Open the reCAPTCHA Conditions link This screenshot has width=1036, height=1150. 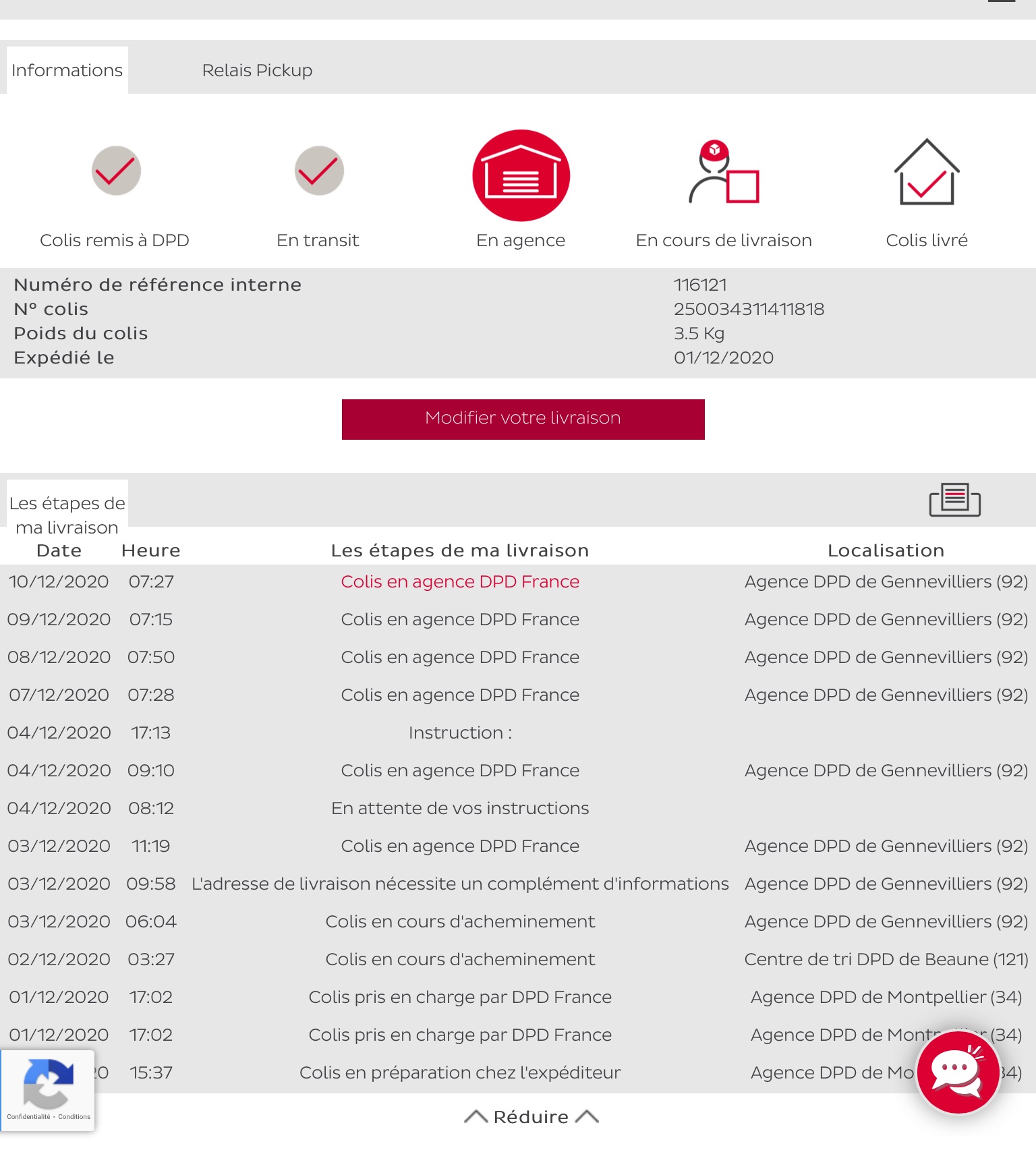[74, 1116]
